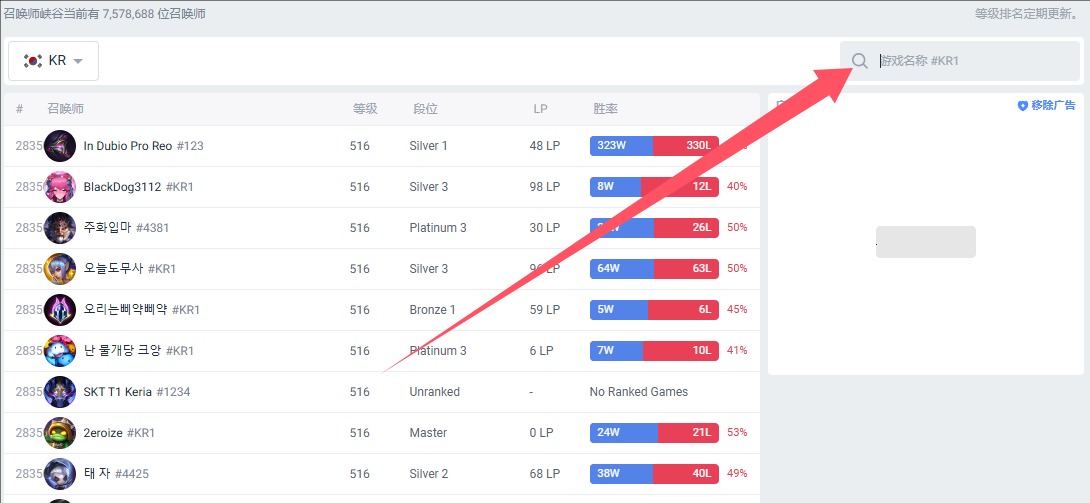Click the LP column header
This screenshot has width=1090, height=503.
tap(540, 109)
